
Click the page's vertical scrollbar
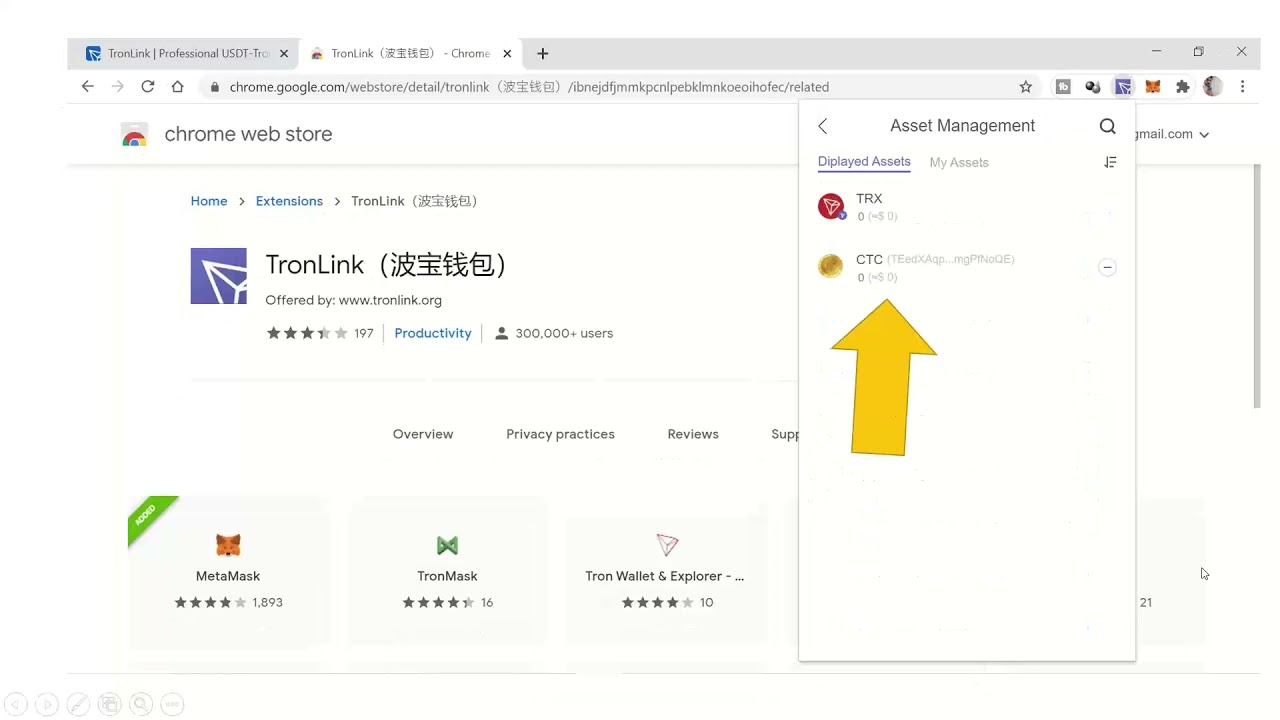1257,286
